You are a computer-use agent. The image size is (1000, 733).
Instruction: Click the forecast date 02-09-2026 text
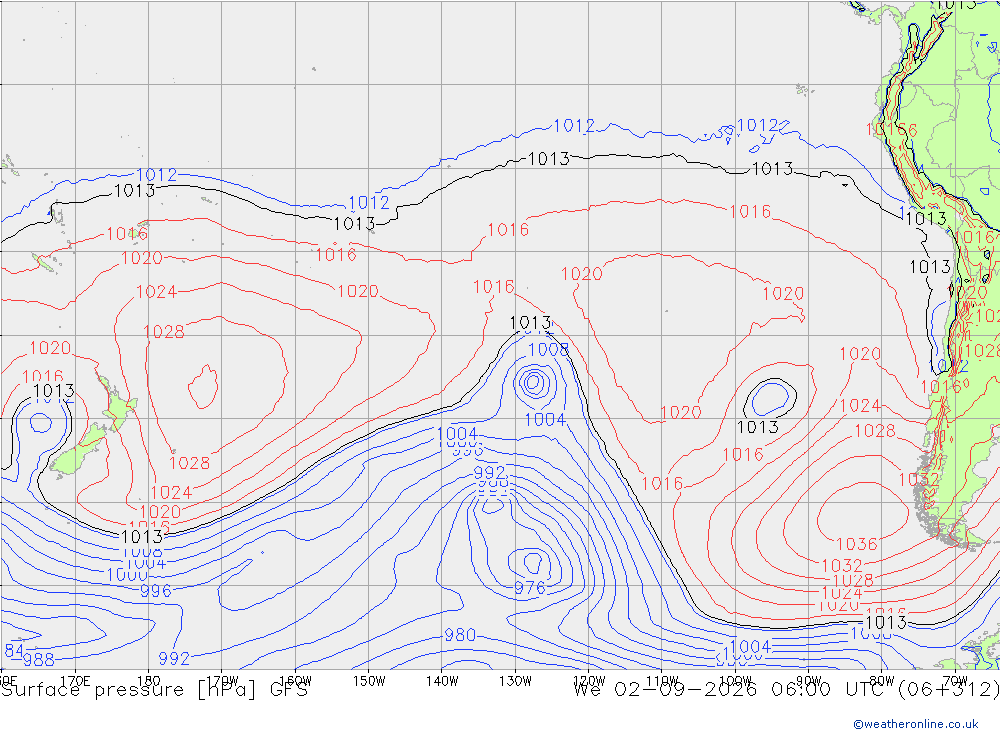point(686,690)
